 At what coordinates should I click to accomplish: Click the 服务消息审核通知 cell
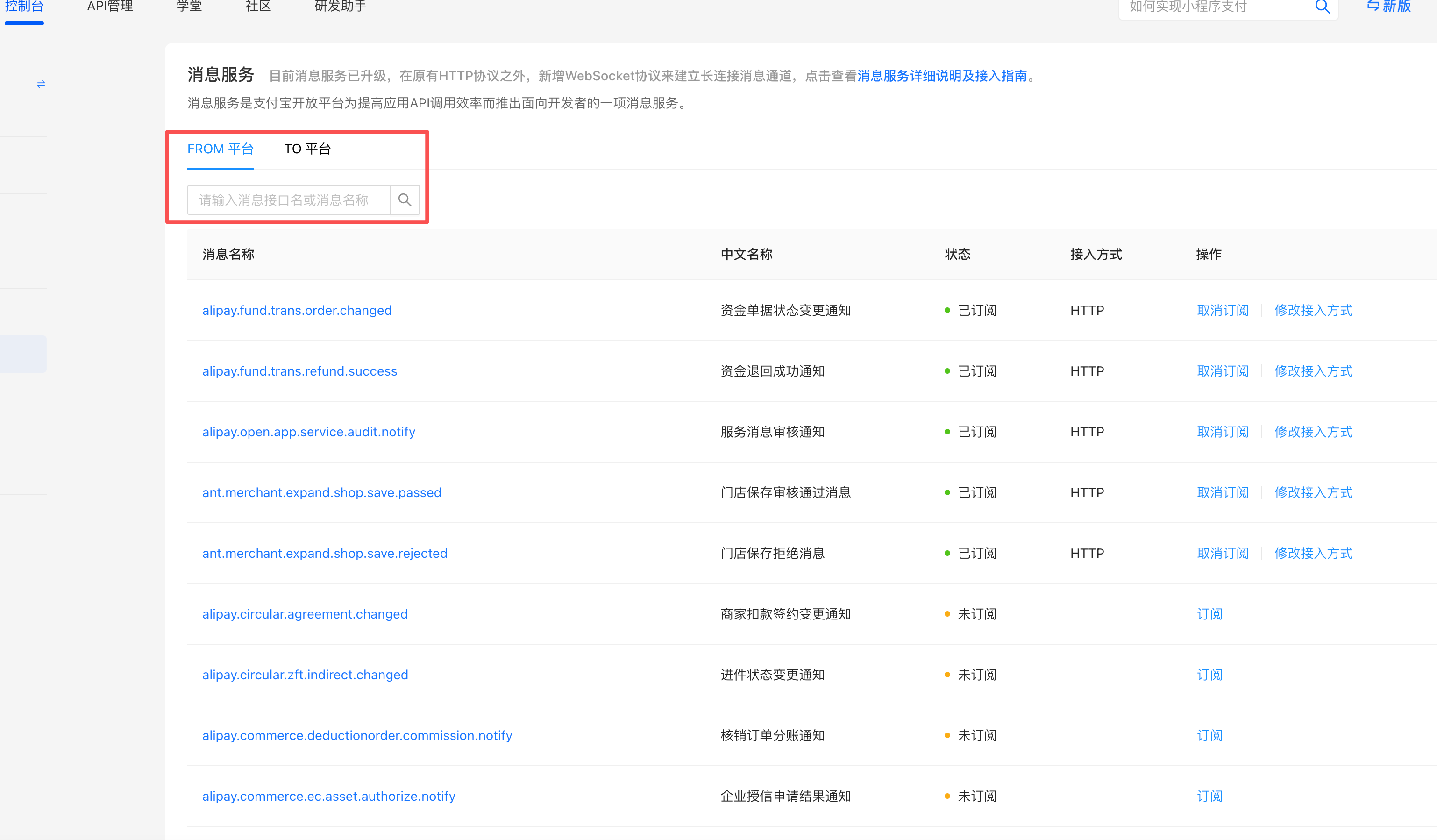click(x=773, y=432)
